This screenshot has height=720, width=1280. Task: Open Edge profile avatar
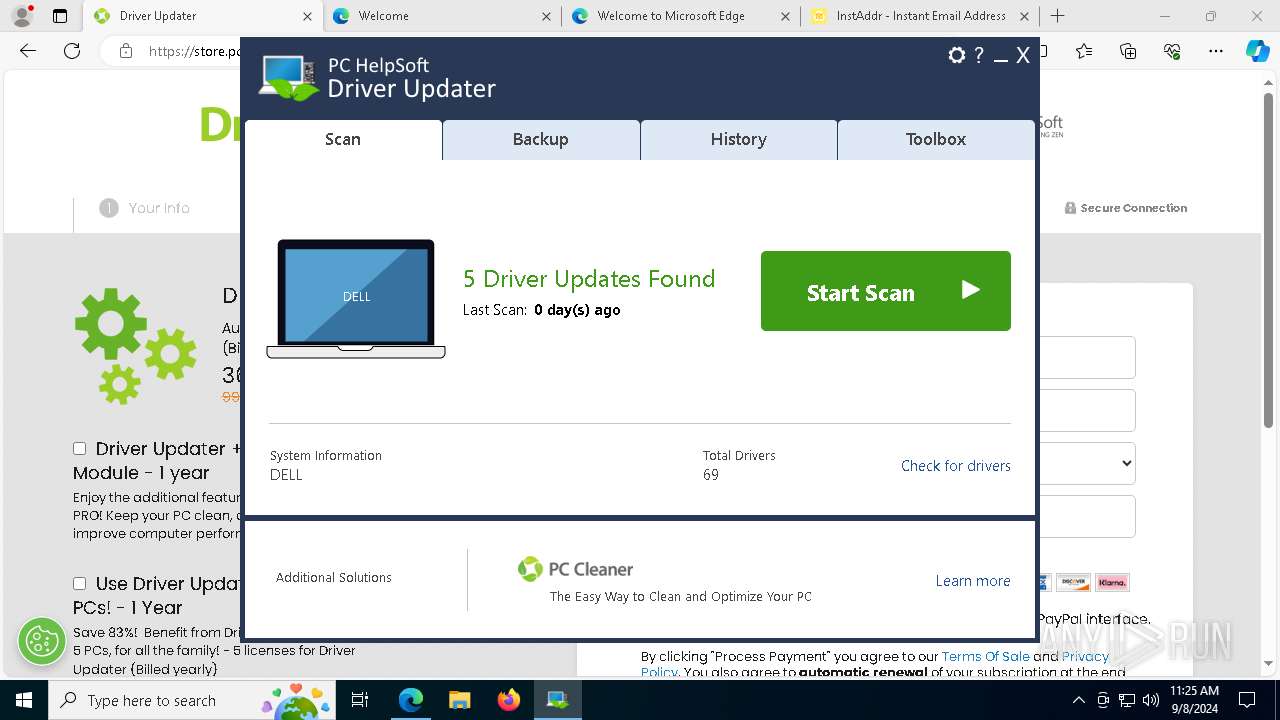click(x=22, y=16)
